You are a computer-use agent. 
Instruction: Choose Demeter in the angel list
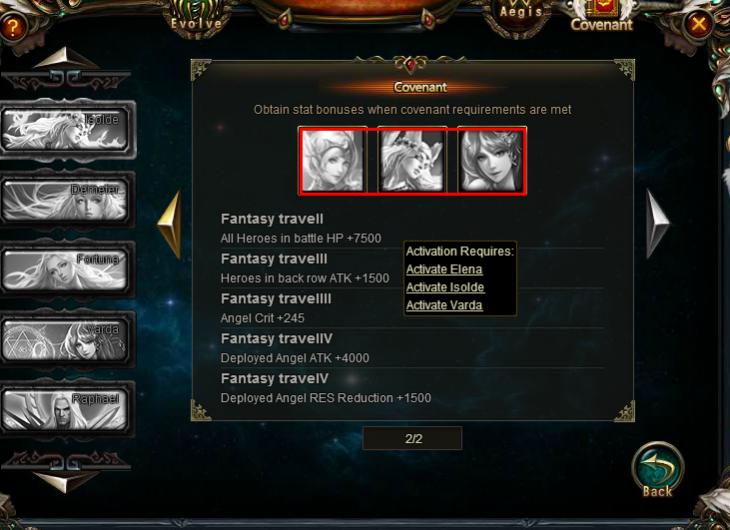(66, 200)
